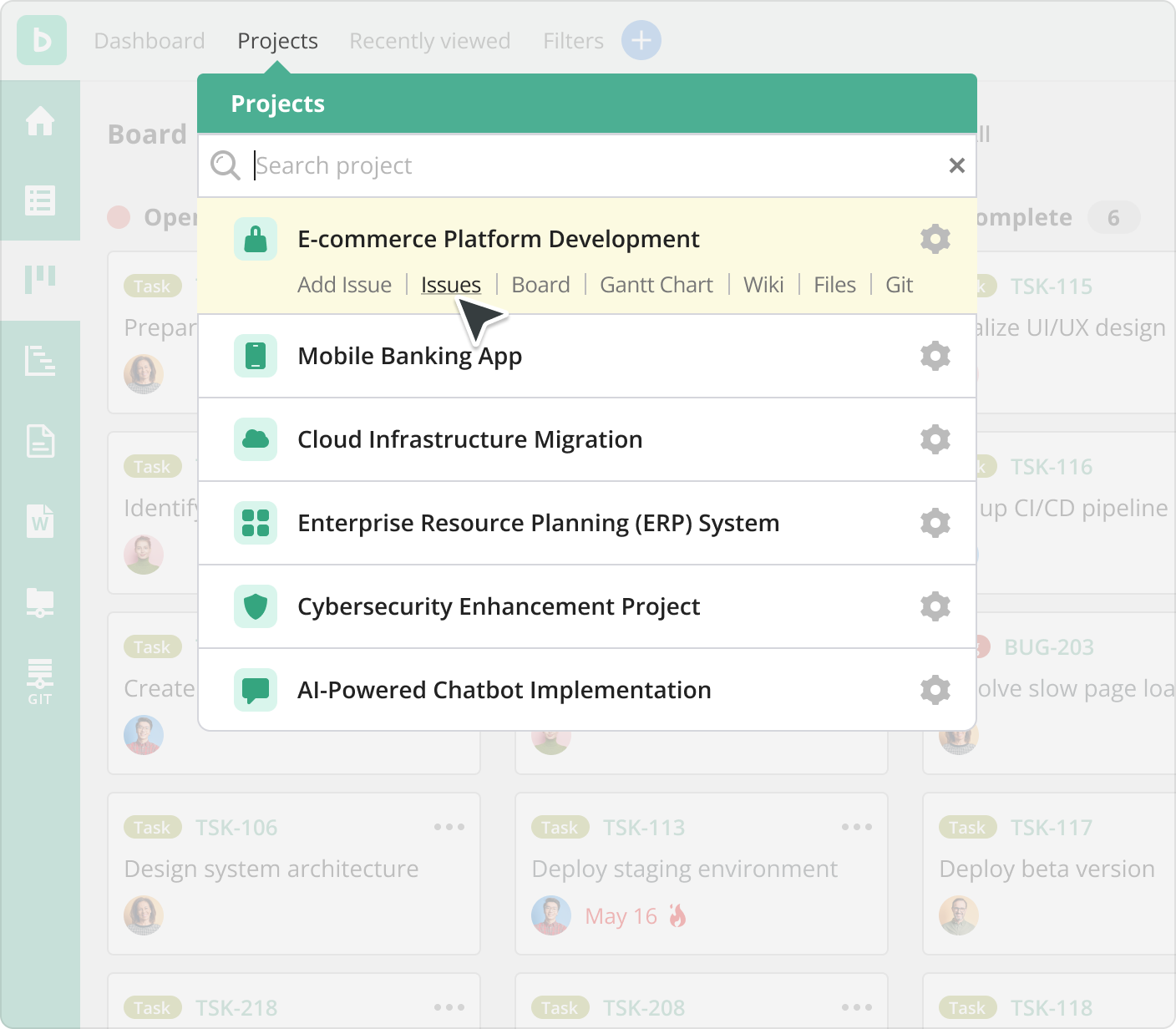Open the Home icon in the sidebar
The width and height of the screenshot is (1176, 1029).
(40, 121)
